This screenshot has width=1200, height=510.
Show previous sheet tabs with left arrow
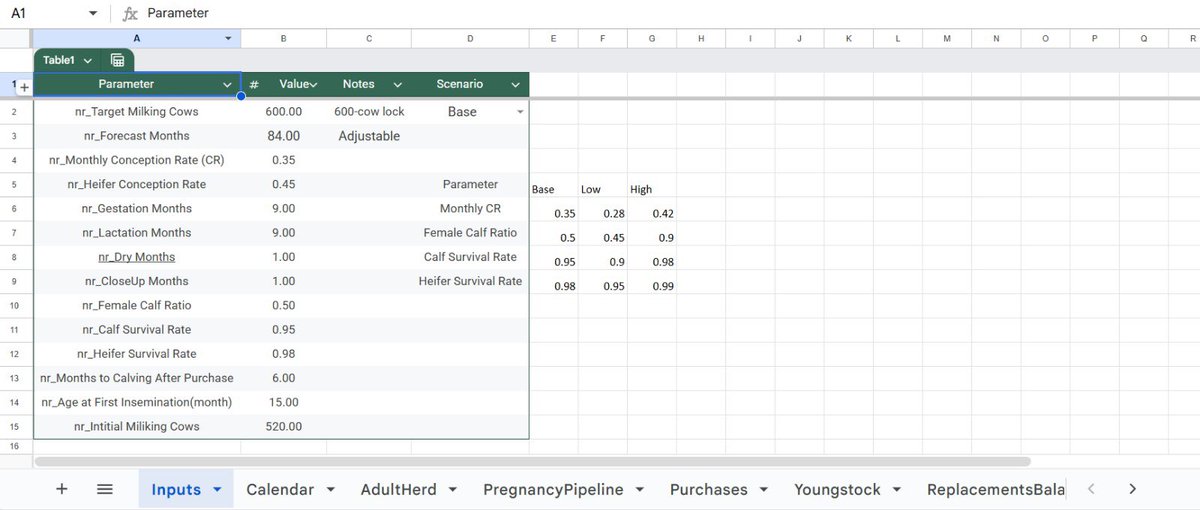point(1091,489)
